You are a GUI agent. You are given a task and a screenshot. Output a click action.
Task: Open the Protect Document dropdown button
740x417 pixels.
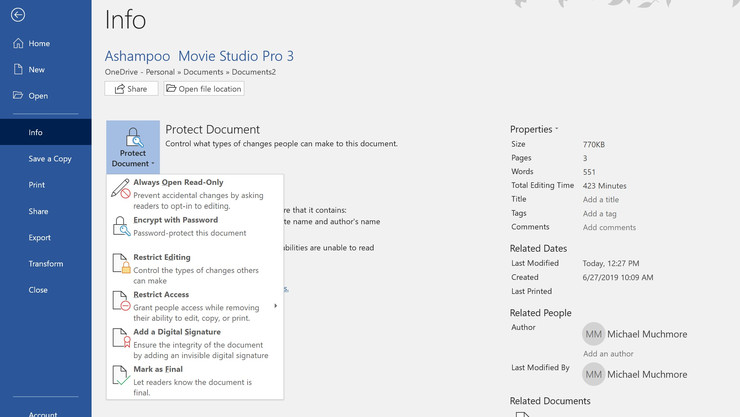click(133, 147)
